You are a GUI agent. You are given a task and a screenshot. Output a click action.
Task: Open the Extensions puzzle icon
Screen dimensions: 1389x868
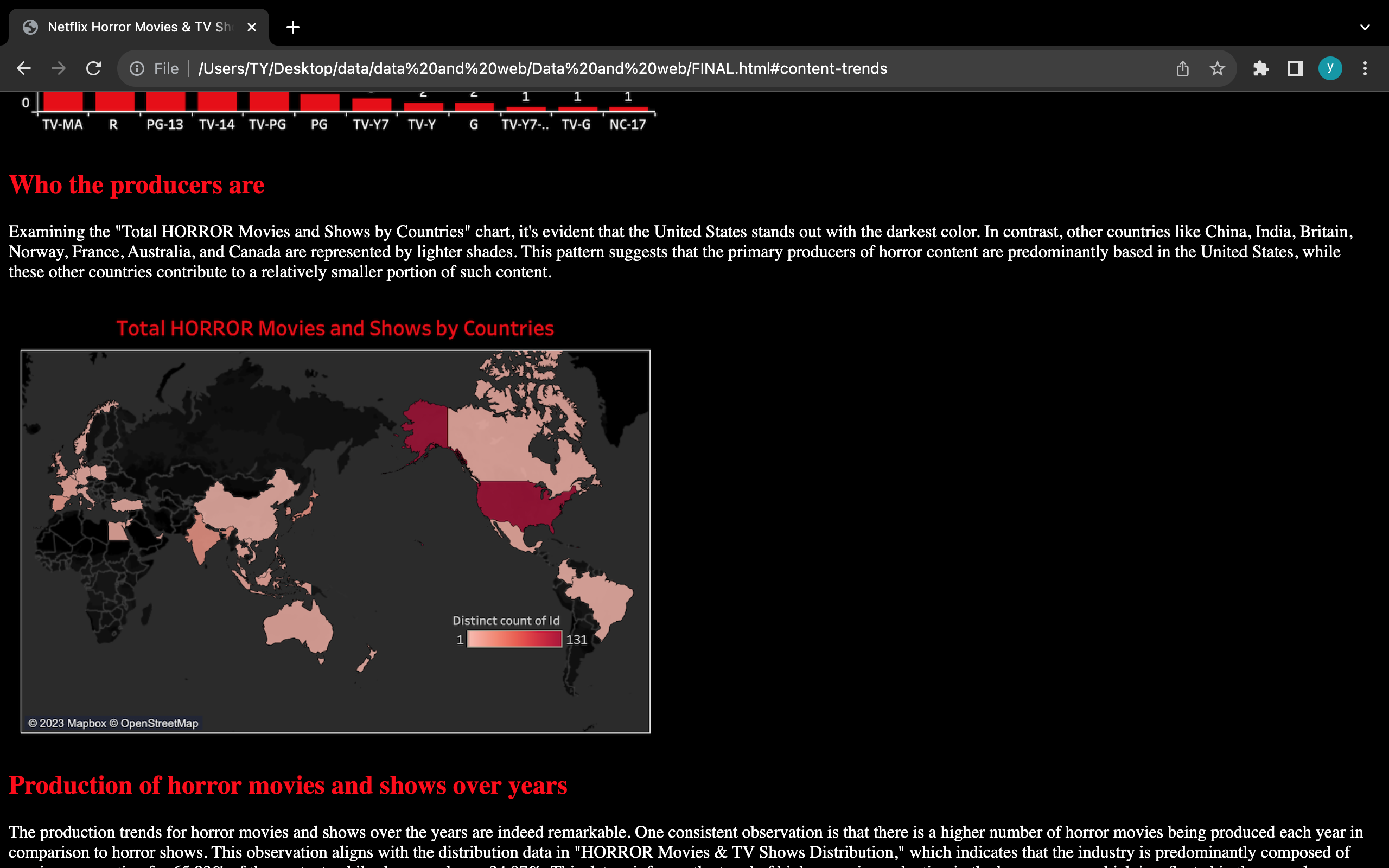1260,69
